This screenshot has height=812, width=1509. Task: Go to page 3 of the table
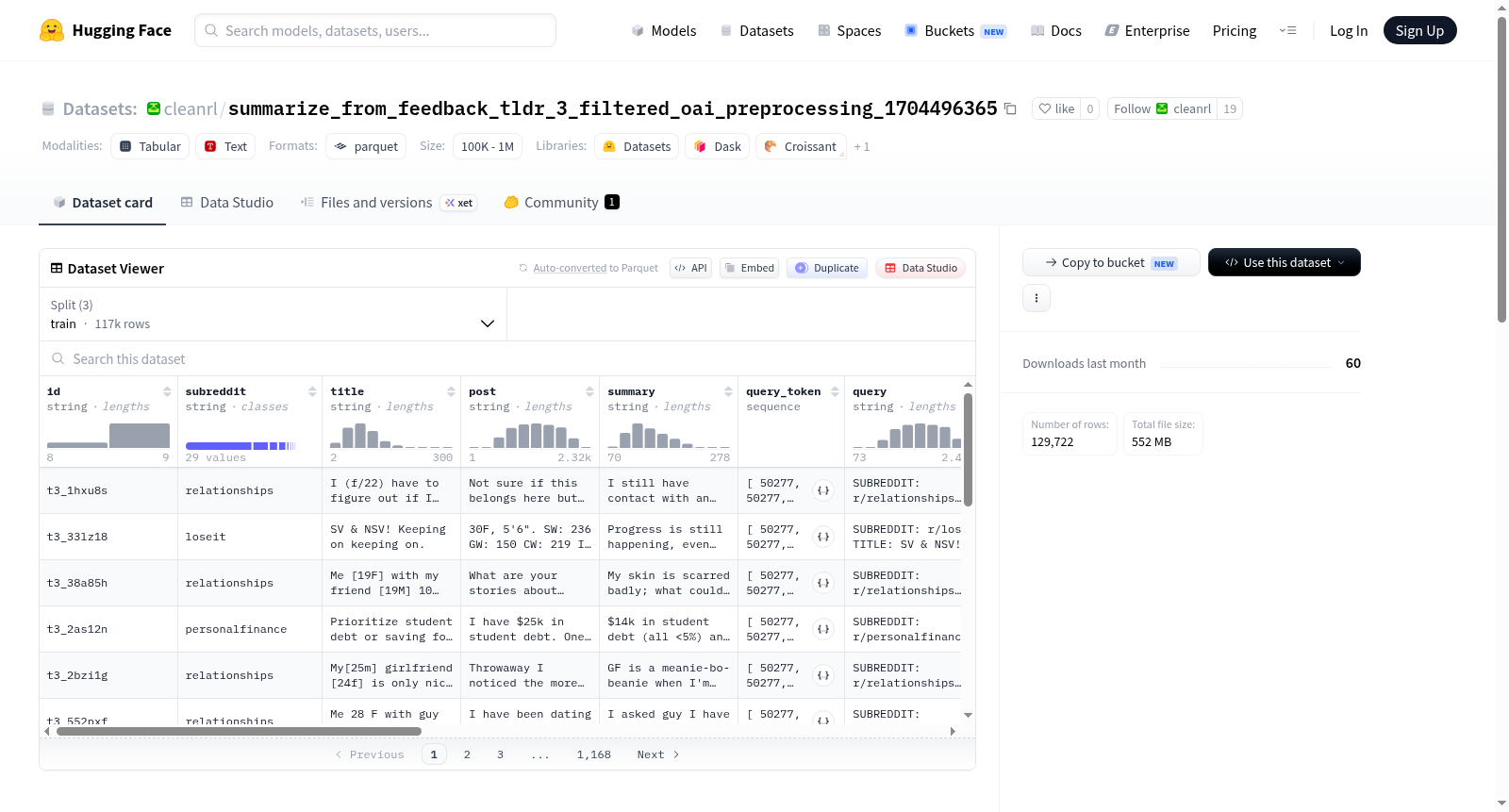pos(500,754)
